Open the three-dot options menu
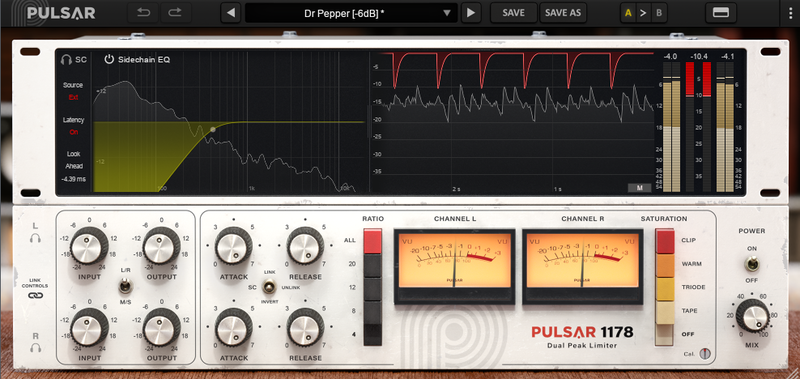This screenshot has height=379, width=800. coord(790,13)
